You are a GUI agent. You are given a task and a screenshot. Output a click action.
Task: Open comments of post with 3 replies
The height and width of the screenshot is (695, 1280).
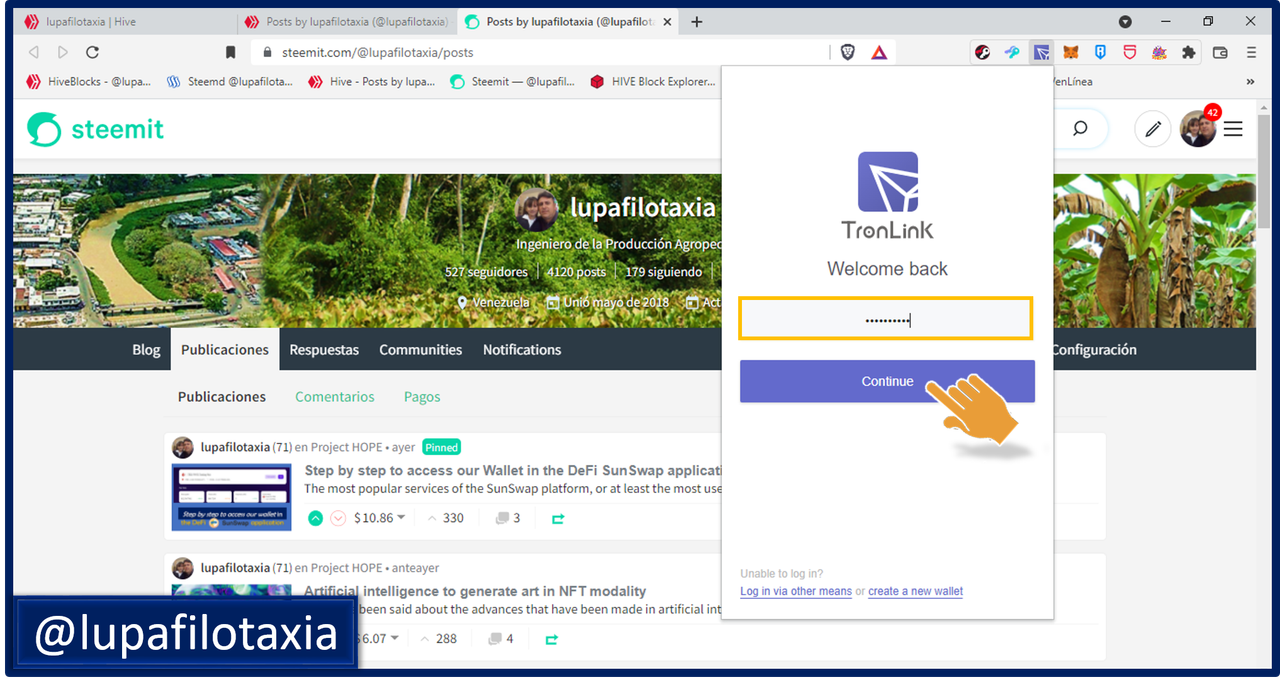click(x=508, y=518)
